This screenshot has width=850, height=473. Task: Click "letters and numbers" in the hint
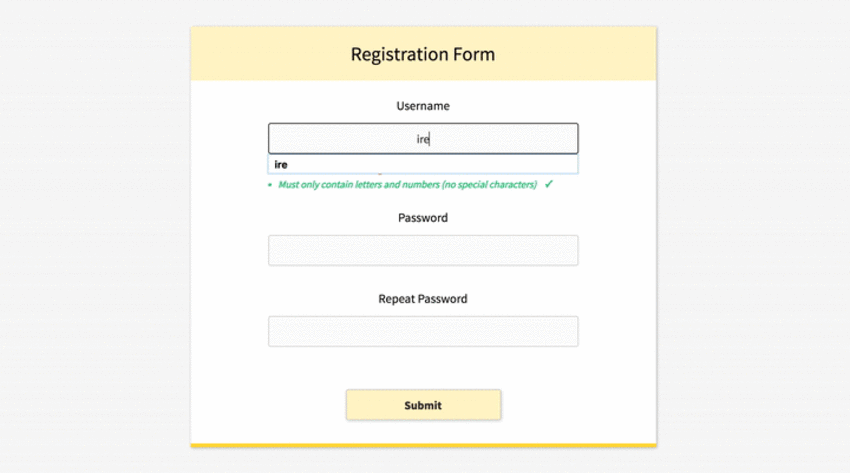pyautogui.click(x=395, y=185)
